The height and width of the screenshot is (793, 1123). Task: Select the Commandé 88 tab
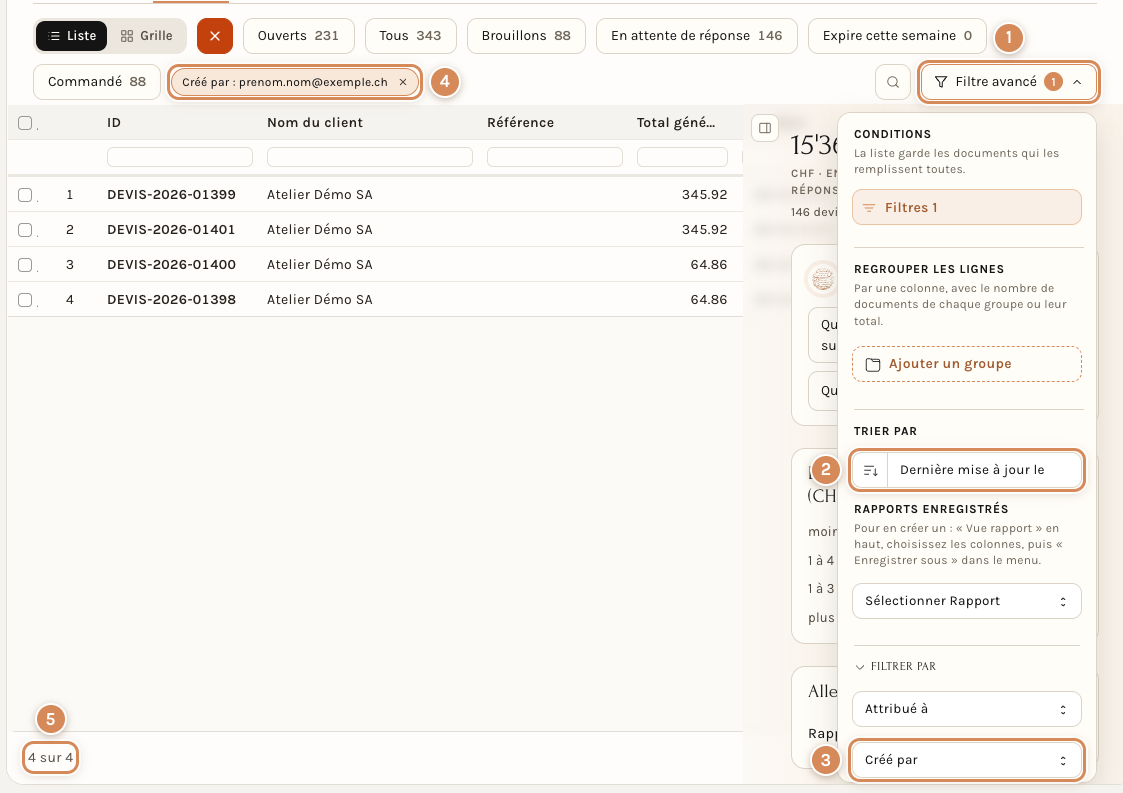97,82
